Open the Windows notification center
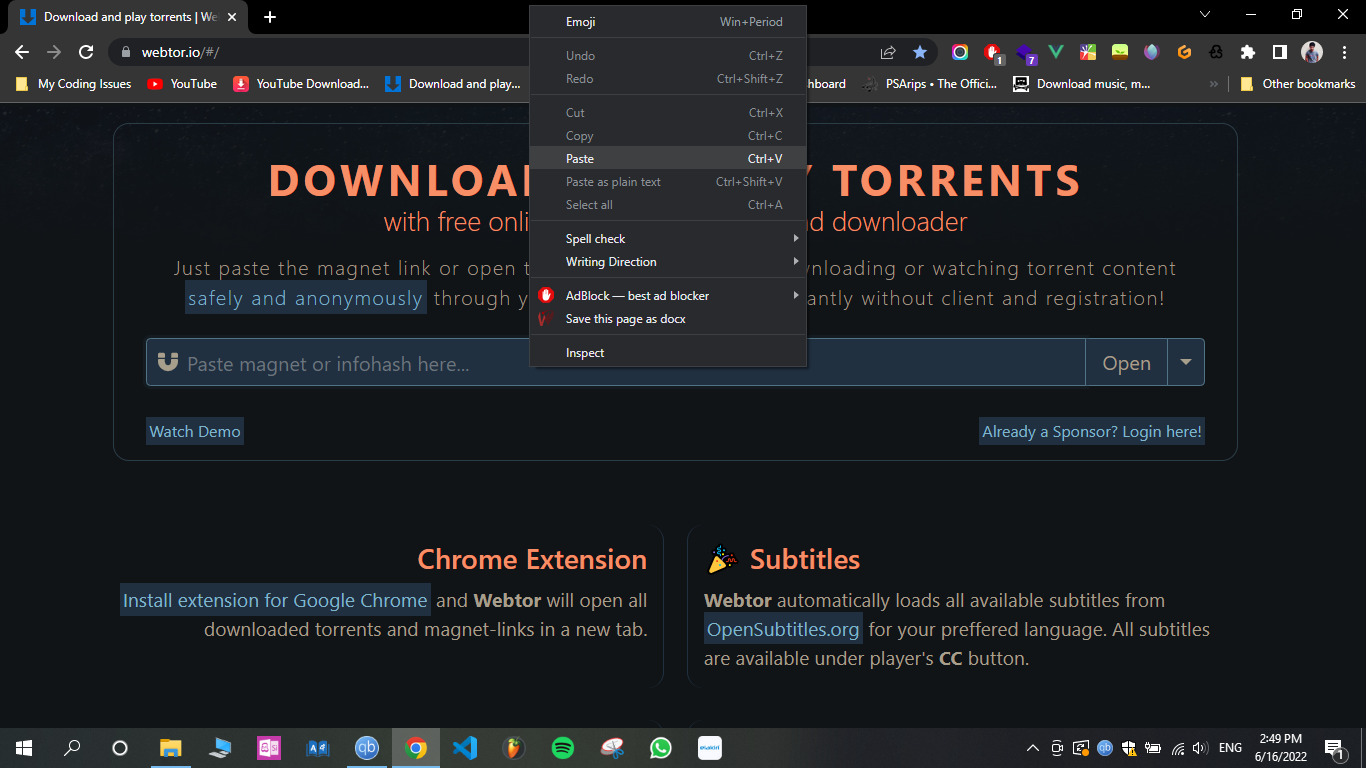Screen dimensions: 1366x768 (1333, 748)
